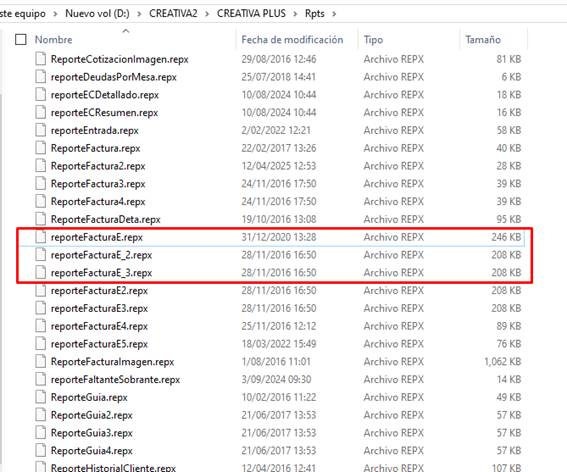Screen dimensions: 567x472
Task: Click the file icon of reporteFacturaE5.repx
Action: pos(40,344)
